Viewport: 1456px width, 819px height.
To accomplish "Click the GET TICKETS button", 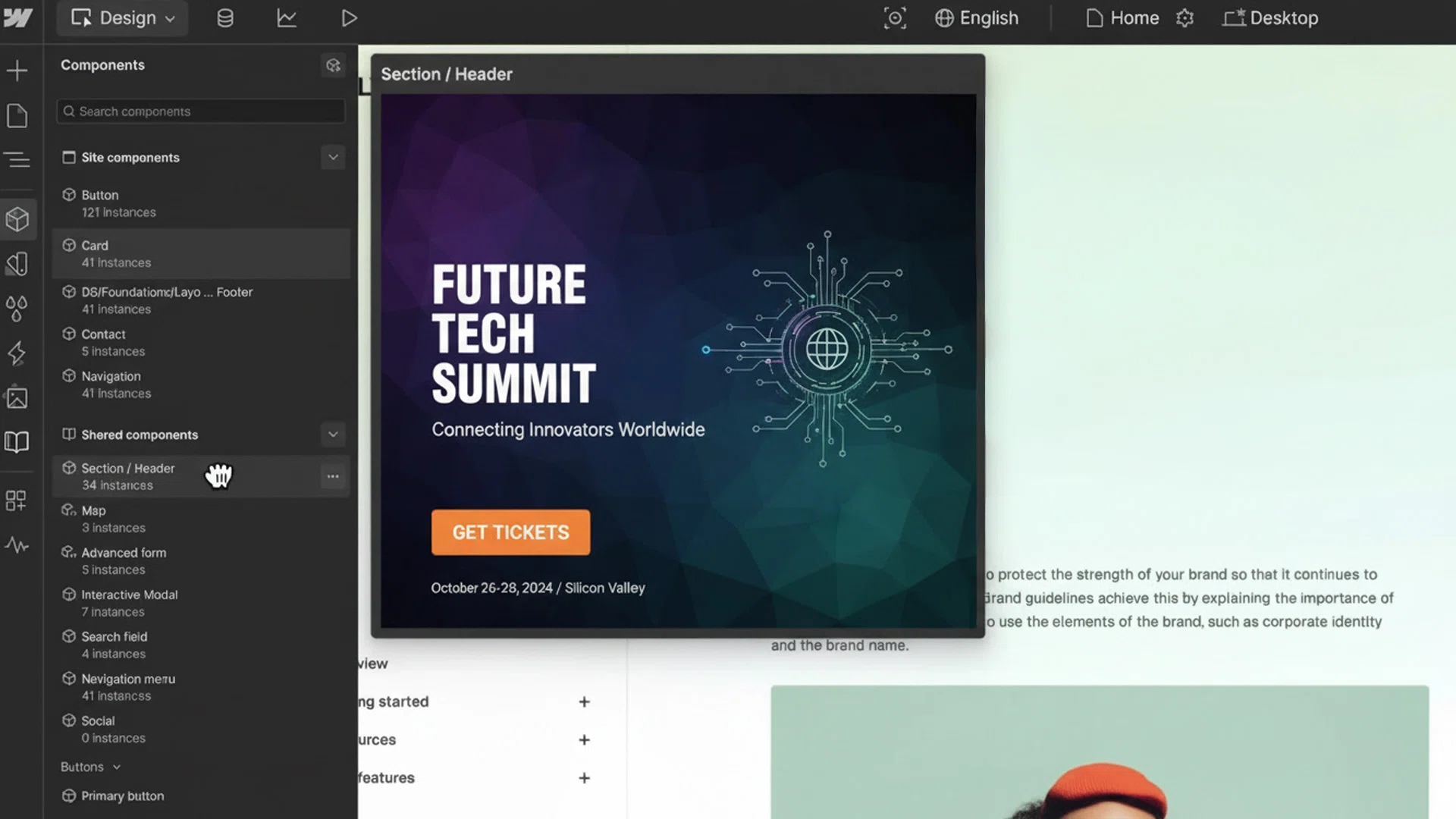I will click(510, 532).
